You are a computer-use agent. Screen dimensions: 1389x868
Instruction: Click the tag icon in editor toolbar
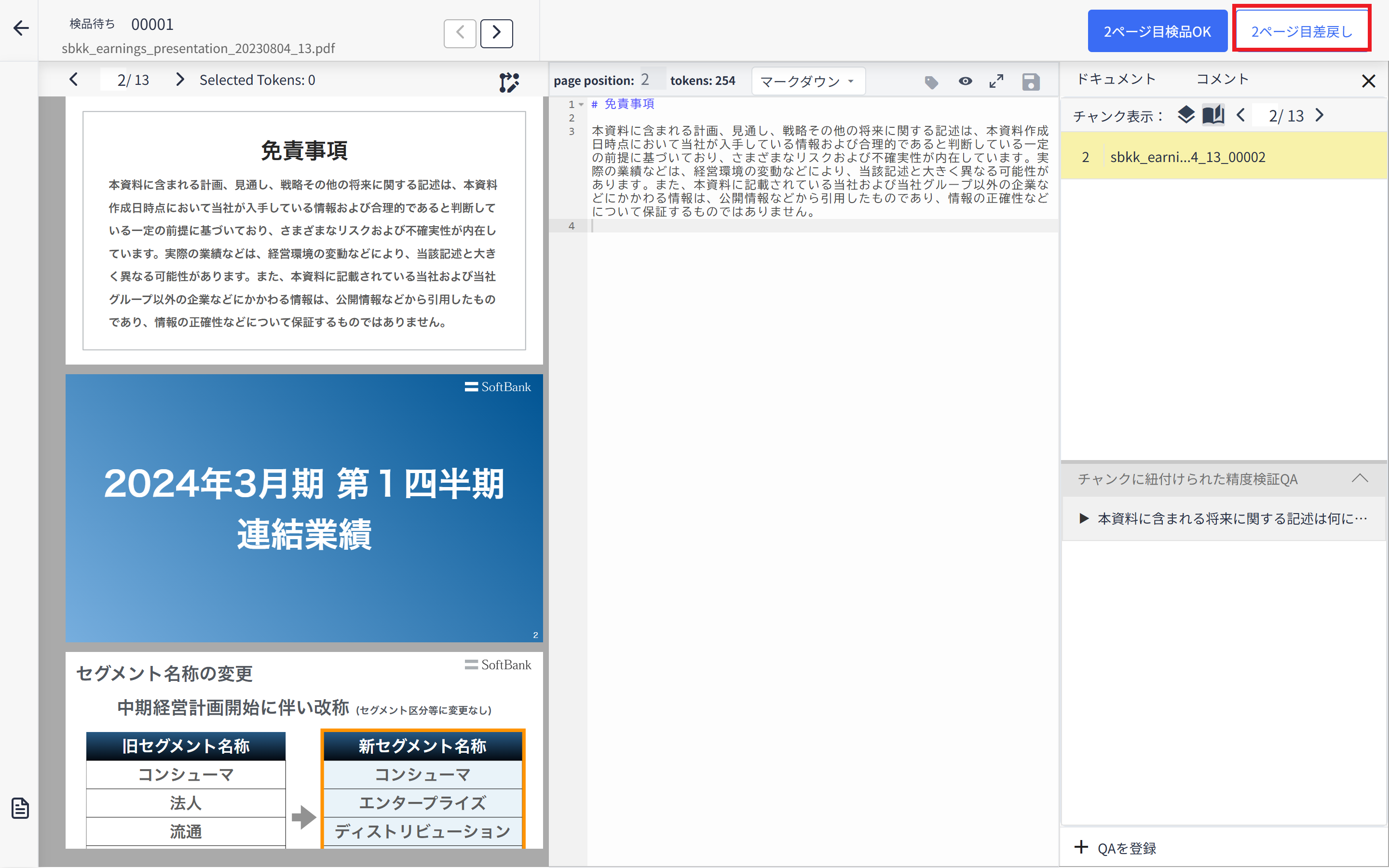pyautogui.click(x=931, y=82)
